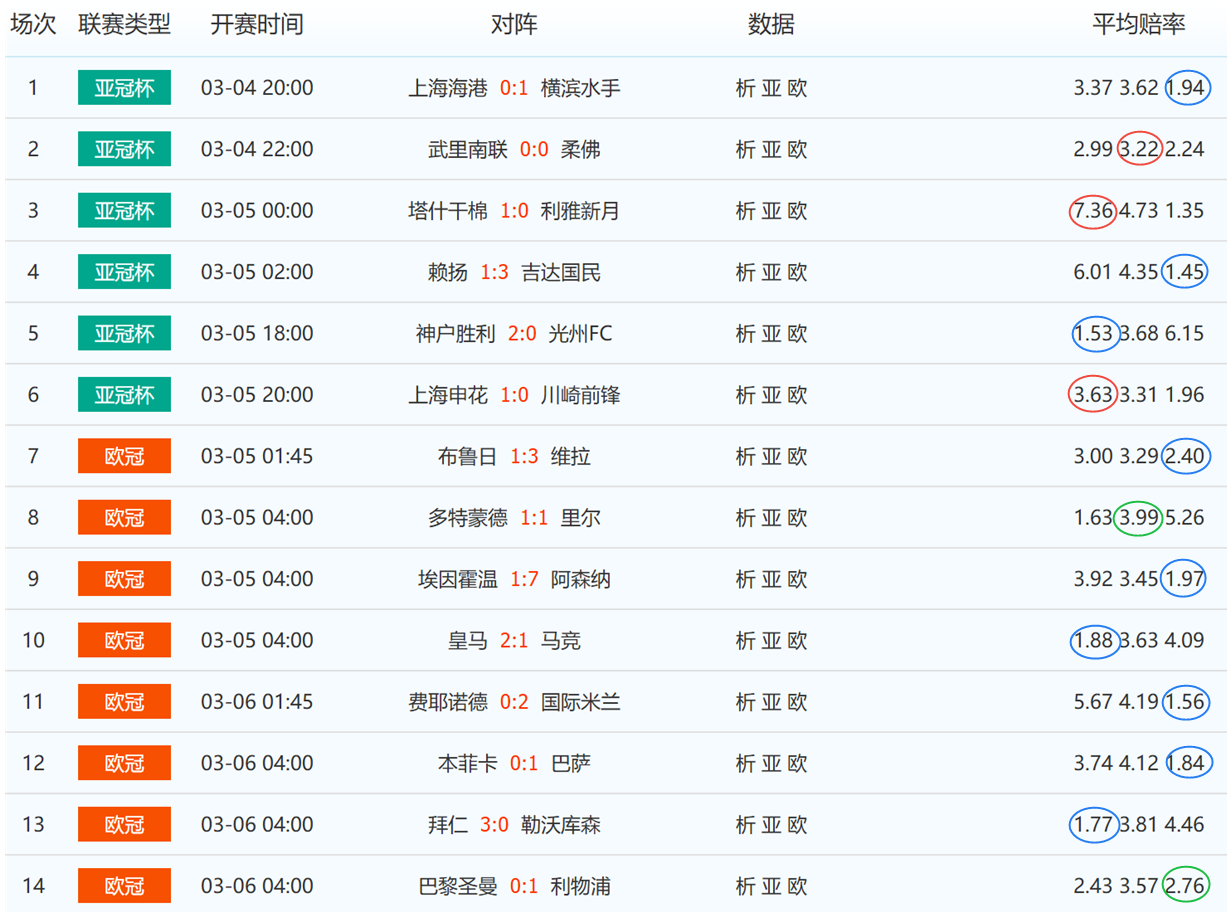The image size is (1227, 912).
Task: Click team name 国际米兰
Action: pyautogui.click(x=580, y=702)
